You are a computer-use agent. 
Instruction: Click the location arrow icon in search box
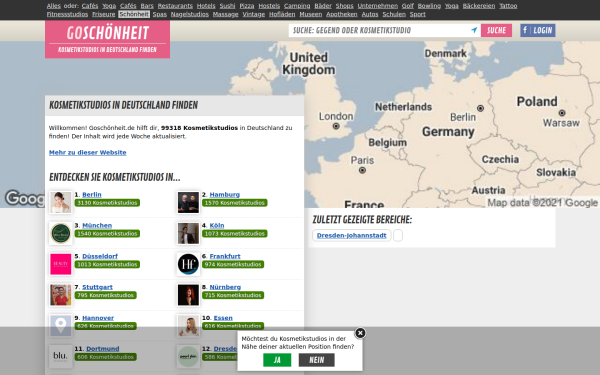point(474,30)
